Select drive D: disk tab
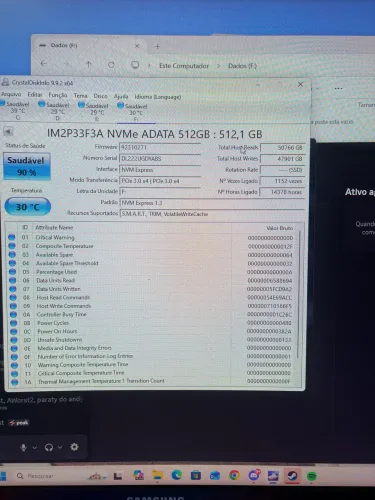 click(x=55, y=111)
